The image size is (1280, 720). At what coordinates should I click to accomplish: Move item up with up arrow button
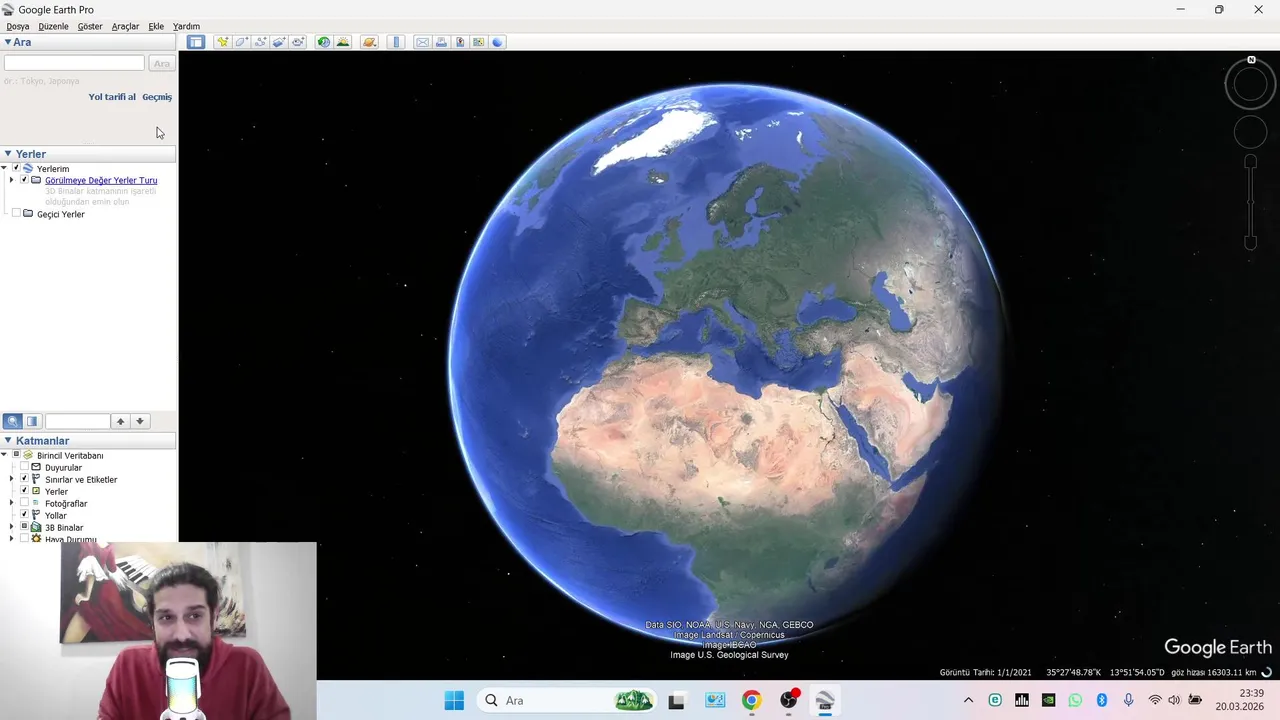(x=120, y=421)
